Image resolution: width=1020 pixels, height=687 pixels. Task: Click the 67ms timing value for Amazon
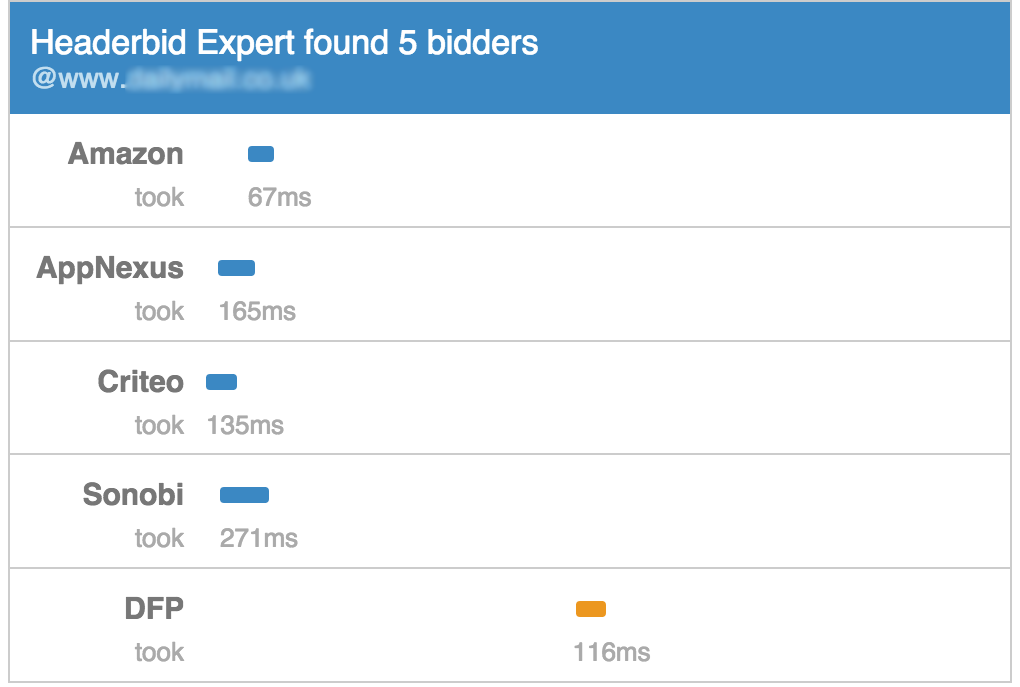pos(280,197)
